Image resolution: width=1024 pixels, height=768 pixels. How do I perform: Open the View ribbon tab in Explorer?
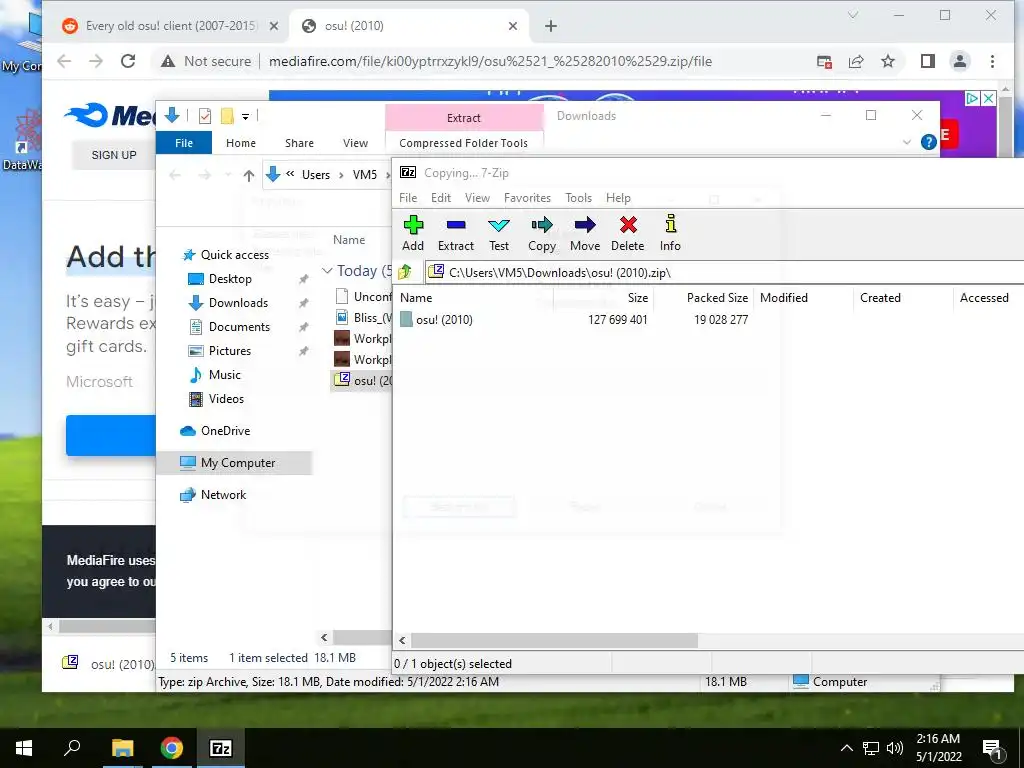click(355, 143)
